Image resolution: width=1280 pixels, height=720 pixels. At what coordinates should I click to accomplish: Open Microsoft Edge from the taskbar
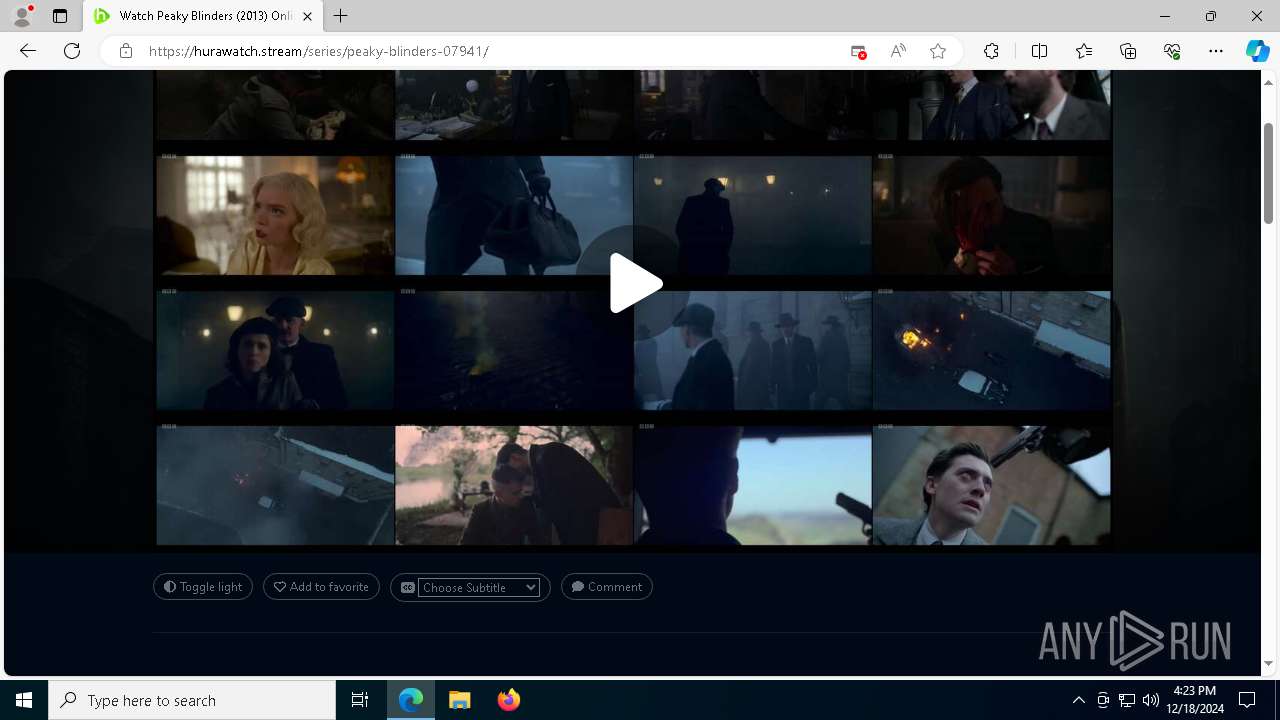tap(411, 700)
